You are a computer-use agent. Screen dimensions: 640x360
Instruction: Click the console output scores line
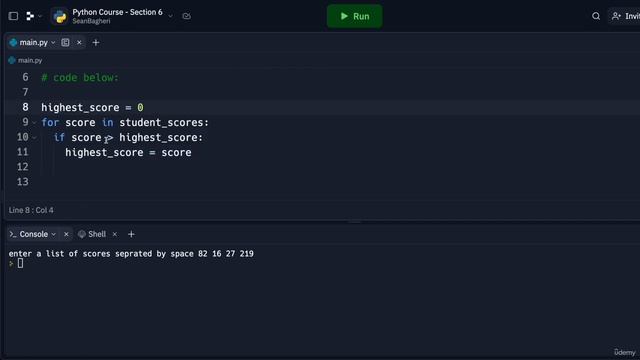[x=131, y=253]
